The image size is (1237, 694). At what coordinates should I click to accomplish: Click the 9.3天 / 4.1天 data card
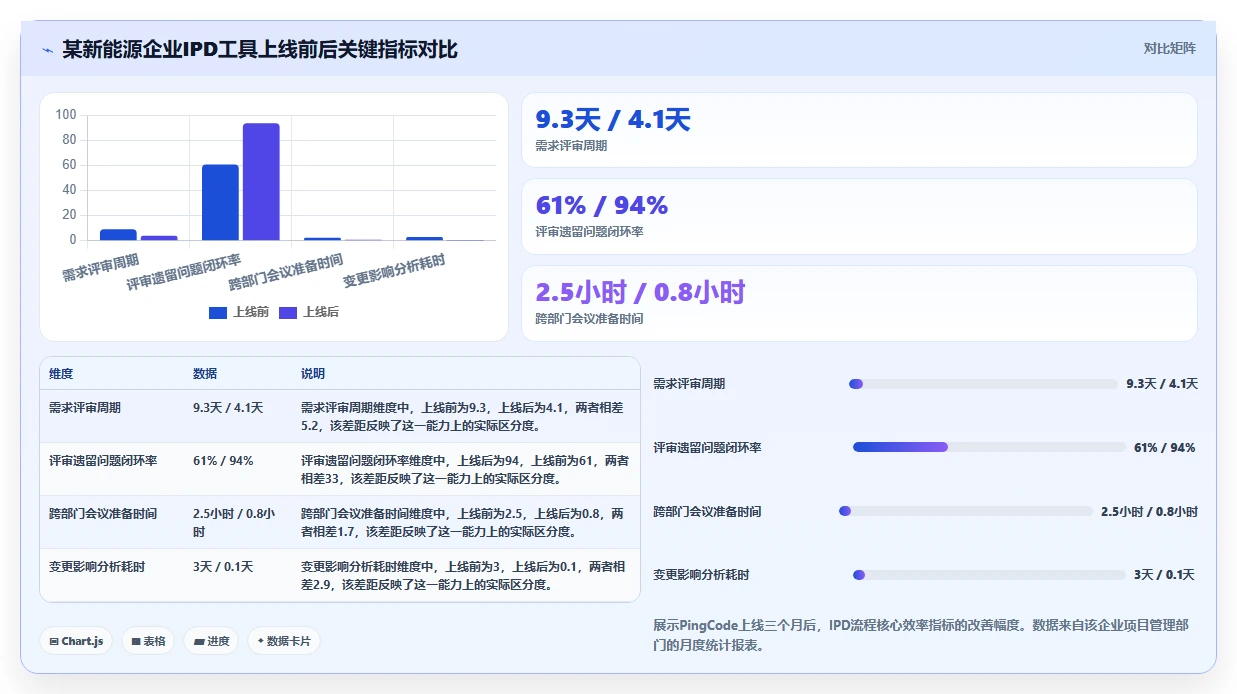(x=859, y=130)
